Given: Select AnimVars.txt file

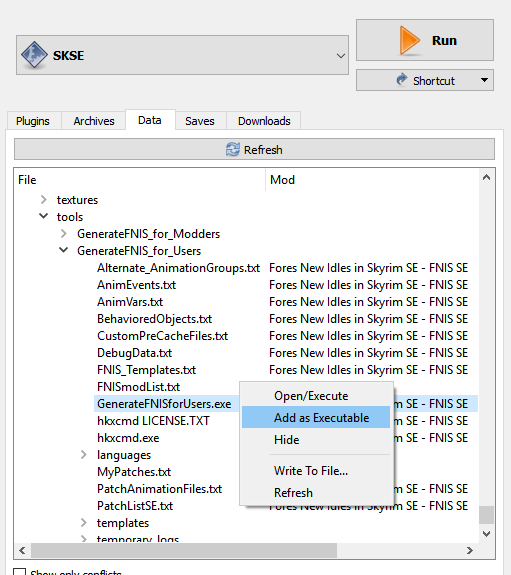Looking at the screenshot, I should coord(130,302).
